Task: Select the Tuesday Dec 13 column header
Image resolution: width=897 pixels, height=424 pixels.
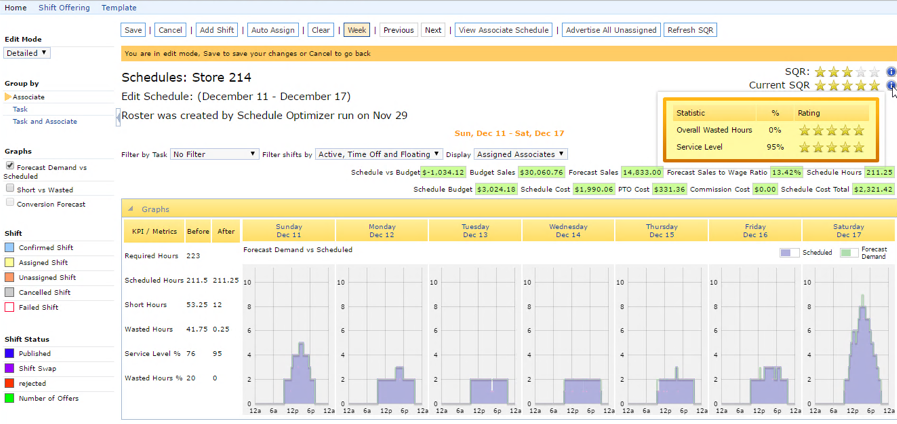Action: [x=475, y=231]
